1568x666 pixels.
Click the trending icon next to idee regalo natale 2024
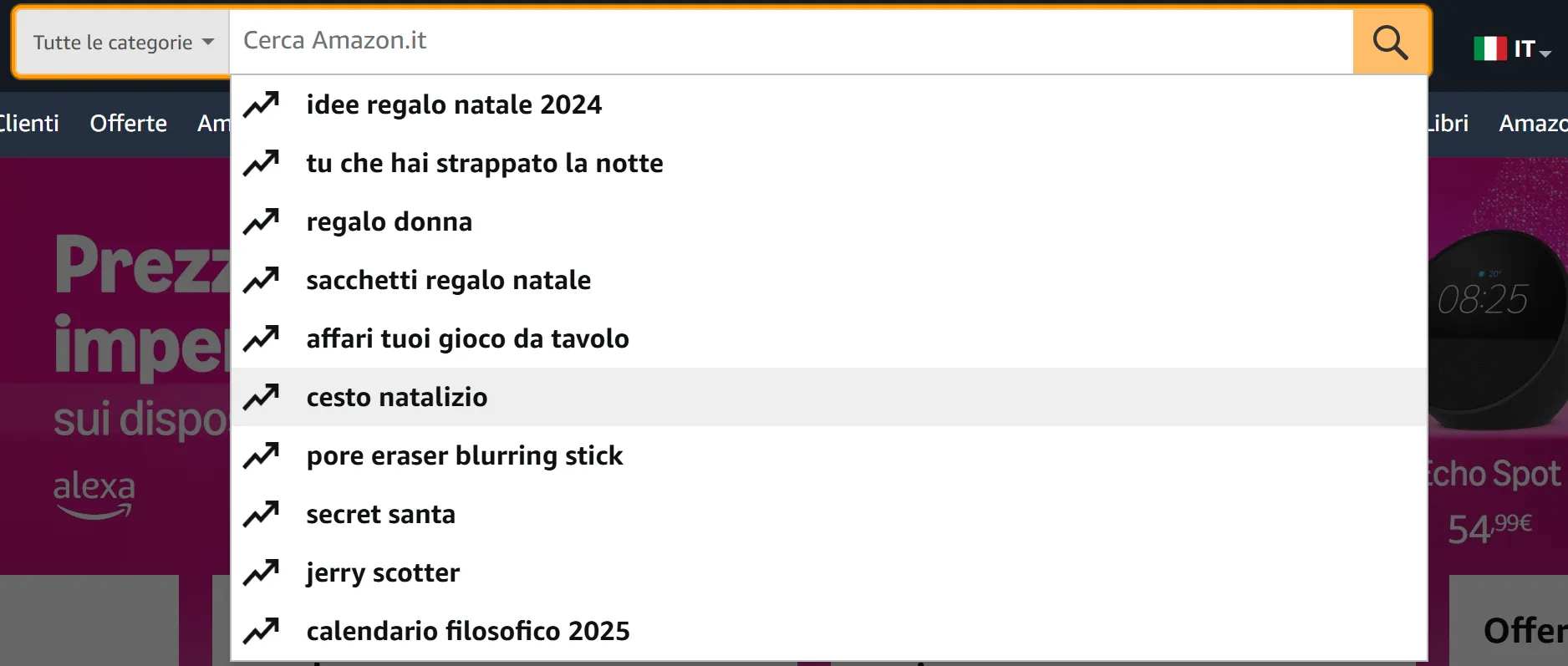click(262, 104)
